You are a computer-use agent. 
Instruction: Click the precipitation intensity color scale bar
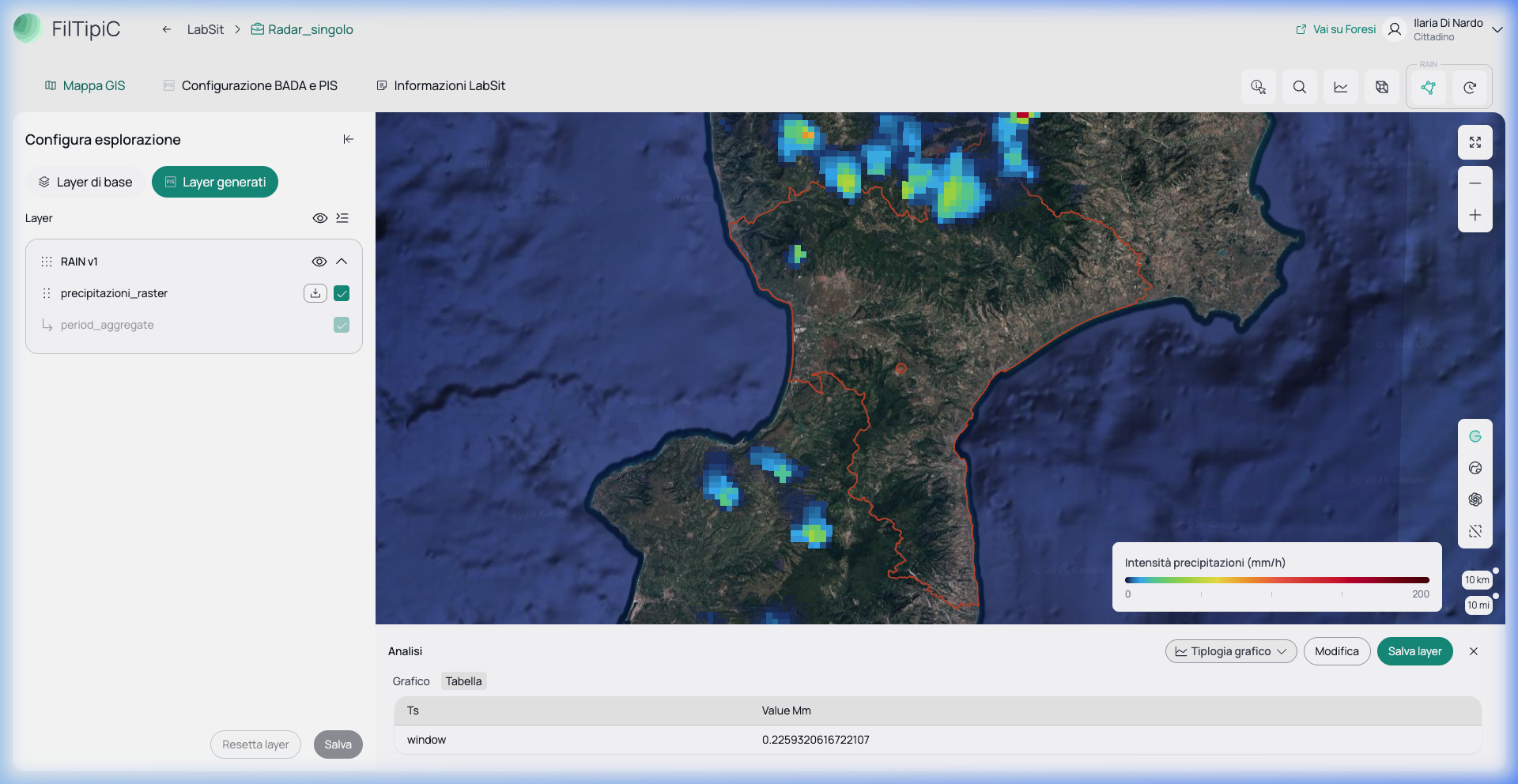point(1277,580)
